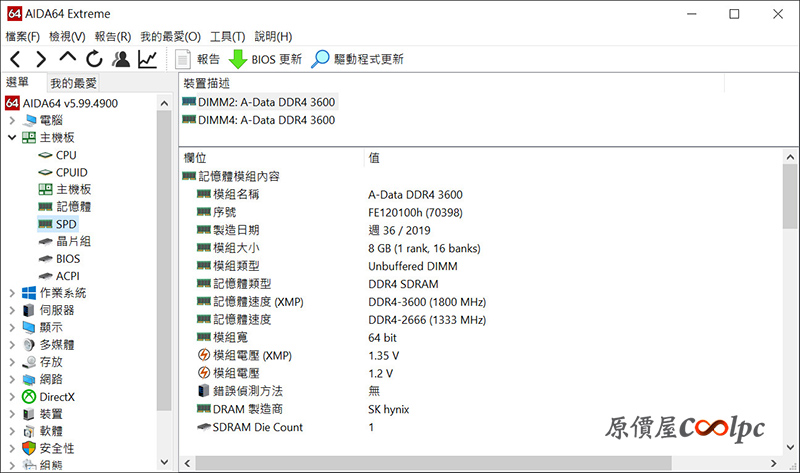The width and height of the screenshot is (800, 473).
Task: Switch to the 選單 tab
Action: [18, 82]
